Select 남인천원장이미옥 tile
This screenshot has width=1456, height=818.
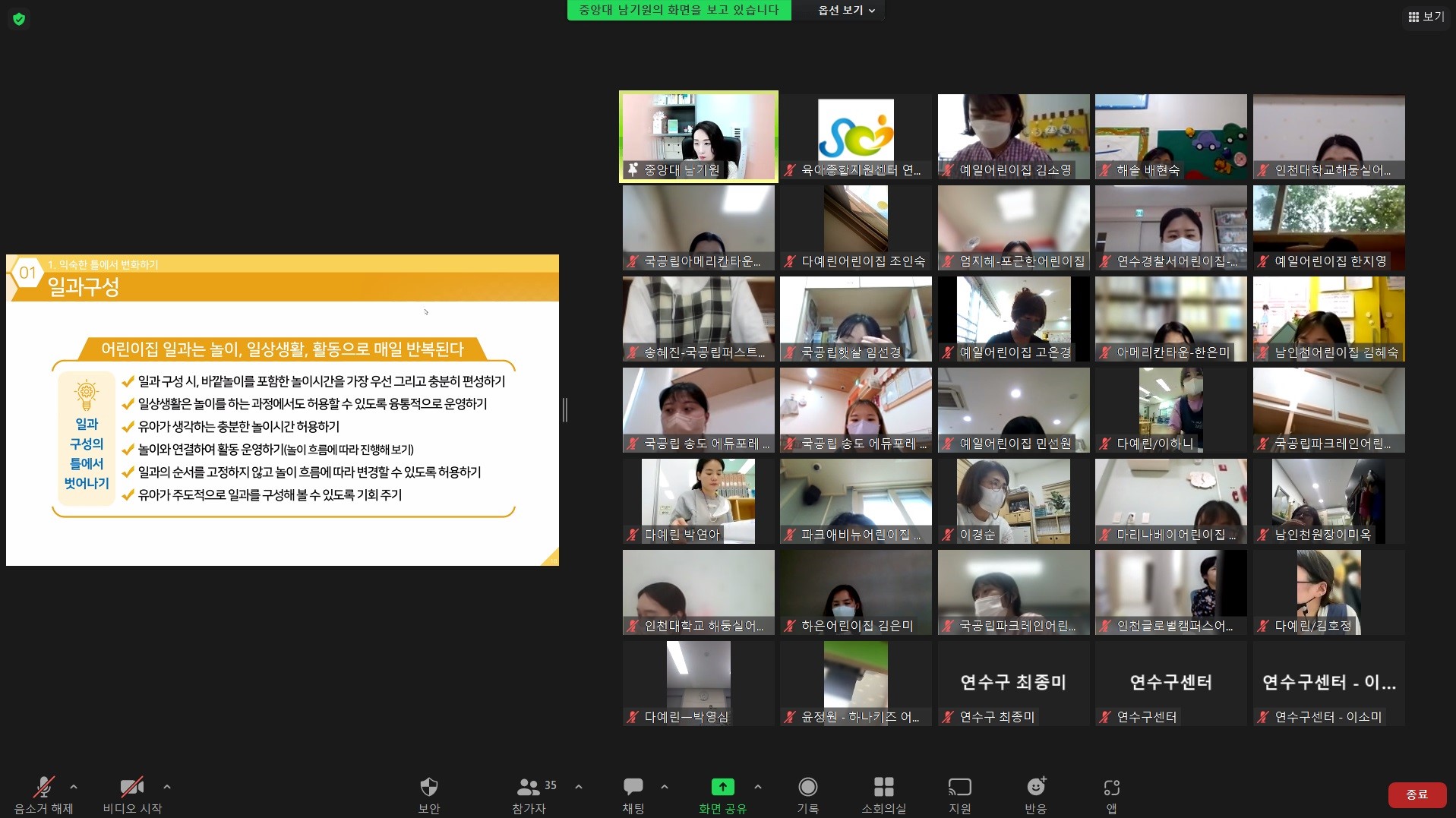click(x=1328, y=501)
